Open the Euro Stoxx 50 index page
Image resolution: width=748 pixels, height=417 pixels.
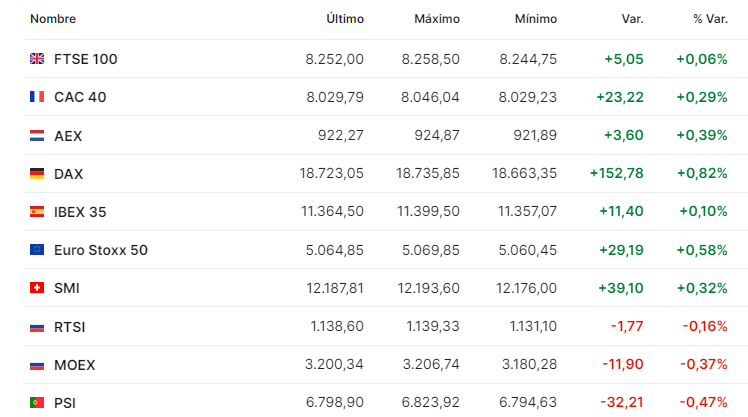tap(101, 250)
